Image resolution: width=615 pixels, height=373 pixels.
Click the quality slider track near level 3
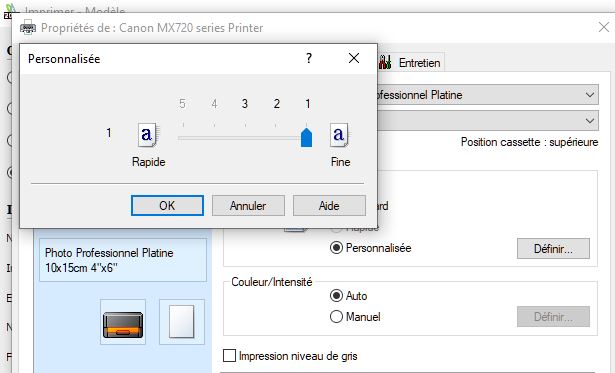(x=245, y=138)
